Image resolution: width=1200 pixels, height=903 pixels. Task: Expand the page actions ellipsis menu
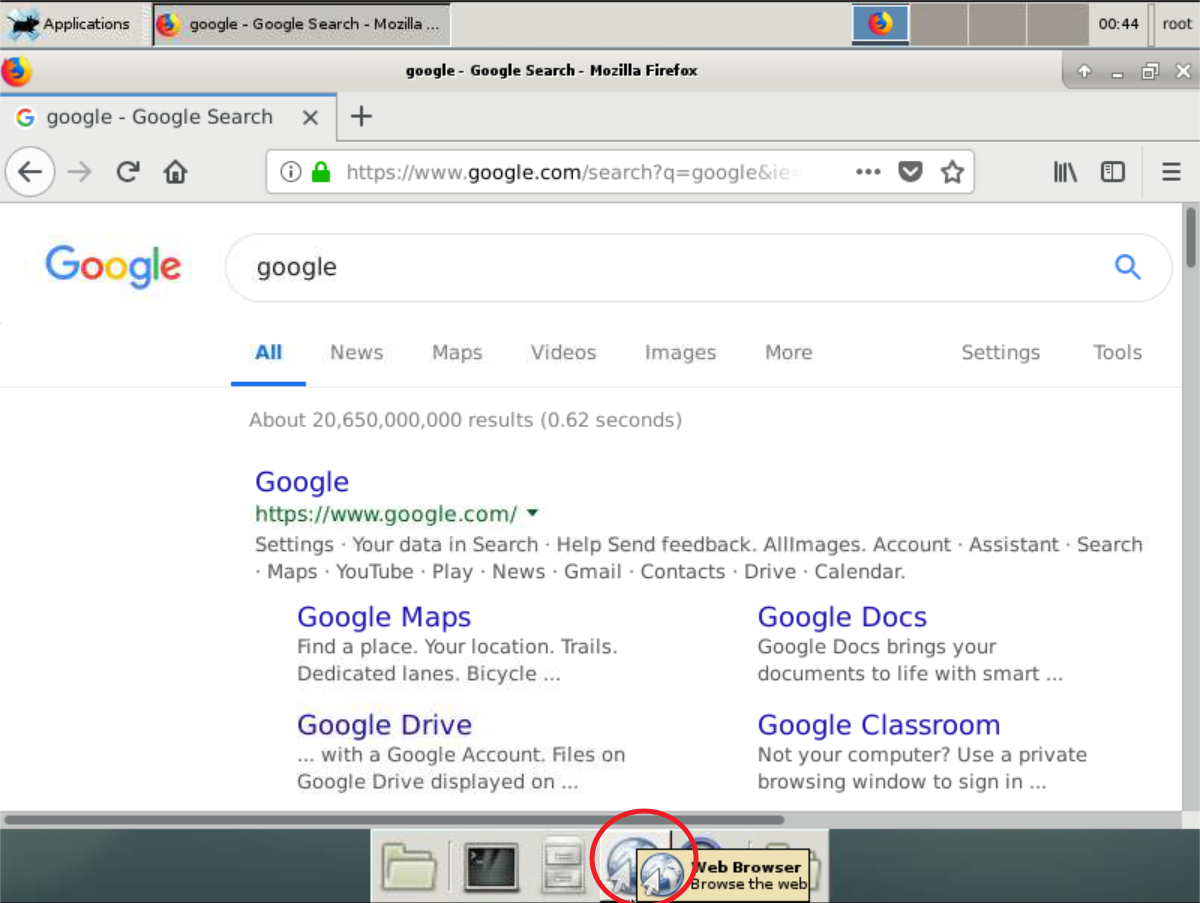point(868,172)
